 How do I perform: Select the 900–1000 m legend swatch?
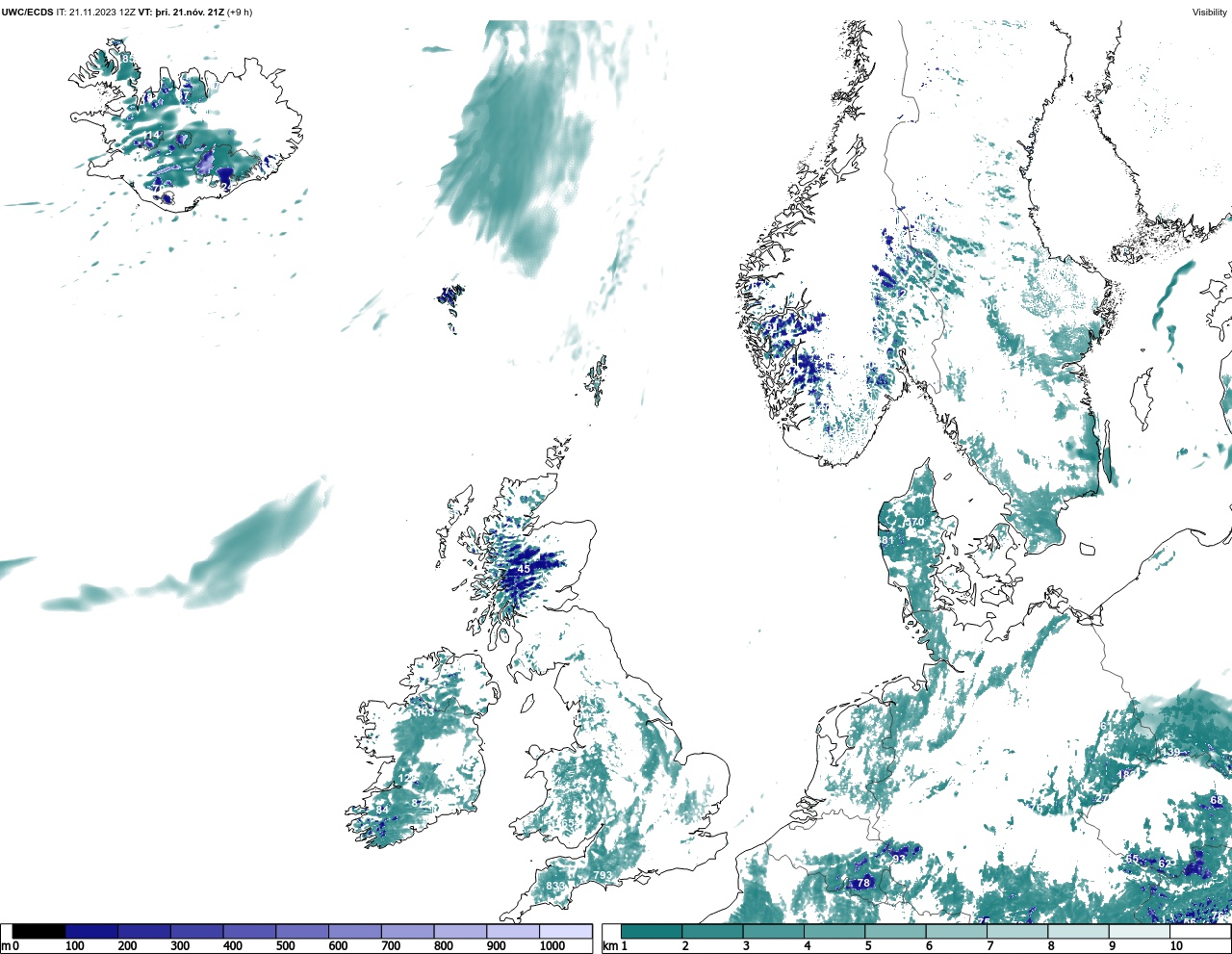click(512, 932)
